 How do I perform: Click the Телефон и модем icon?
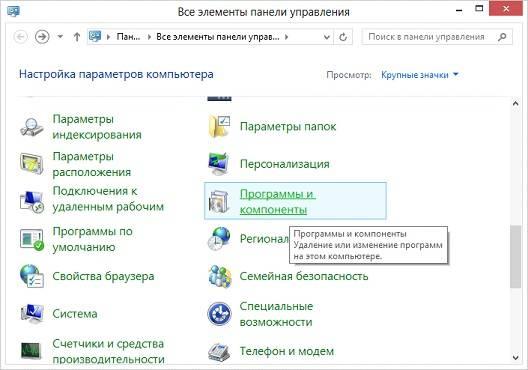[220, 352]
